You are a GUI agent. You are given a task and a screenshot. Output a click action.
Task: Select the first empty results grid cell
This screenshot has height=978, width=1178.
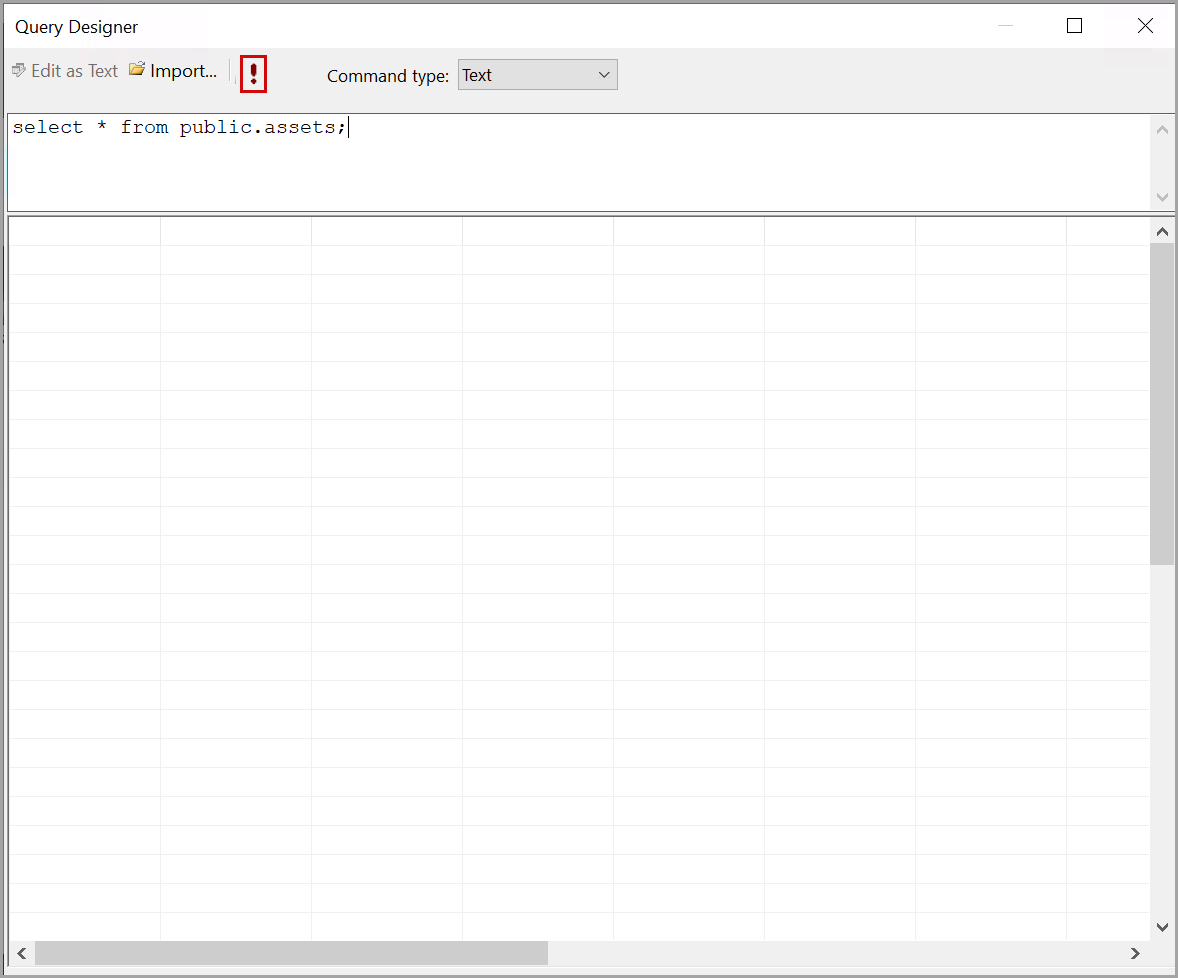(85, 231)
